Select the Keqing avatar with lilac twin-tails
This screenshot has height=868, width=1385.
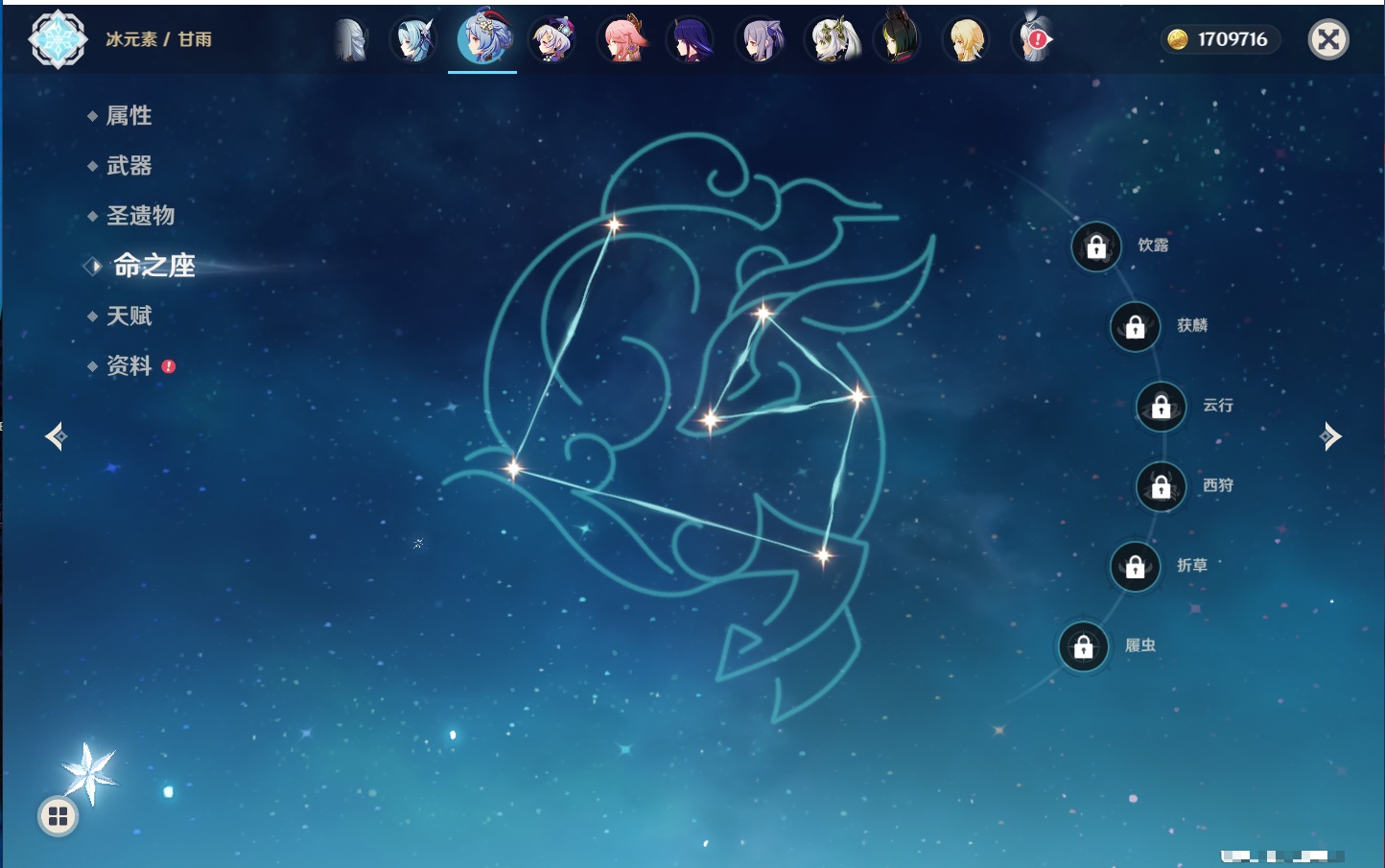(761, 40)
